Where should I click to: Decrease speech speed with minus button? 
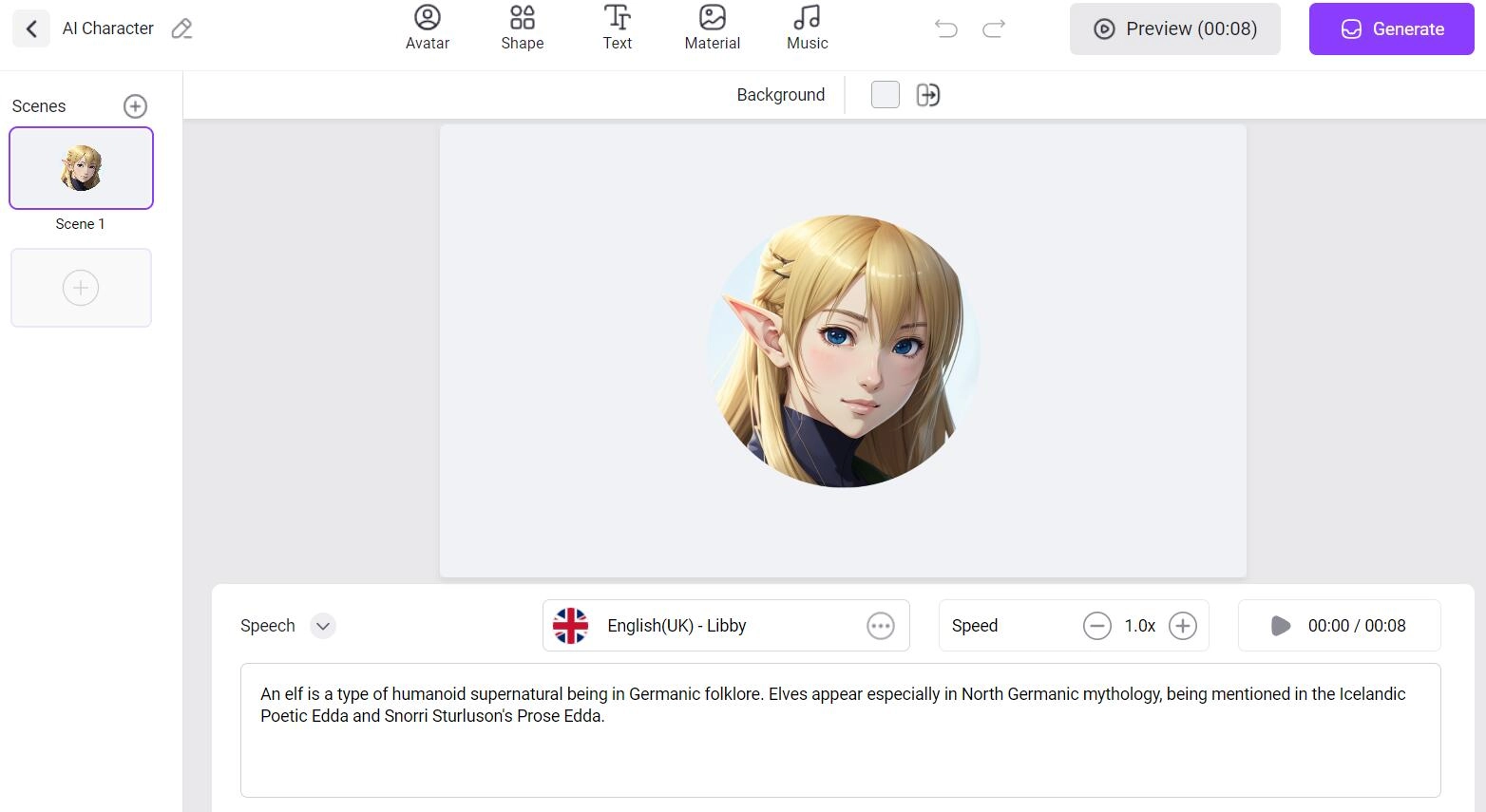coord(1096,626)
